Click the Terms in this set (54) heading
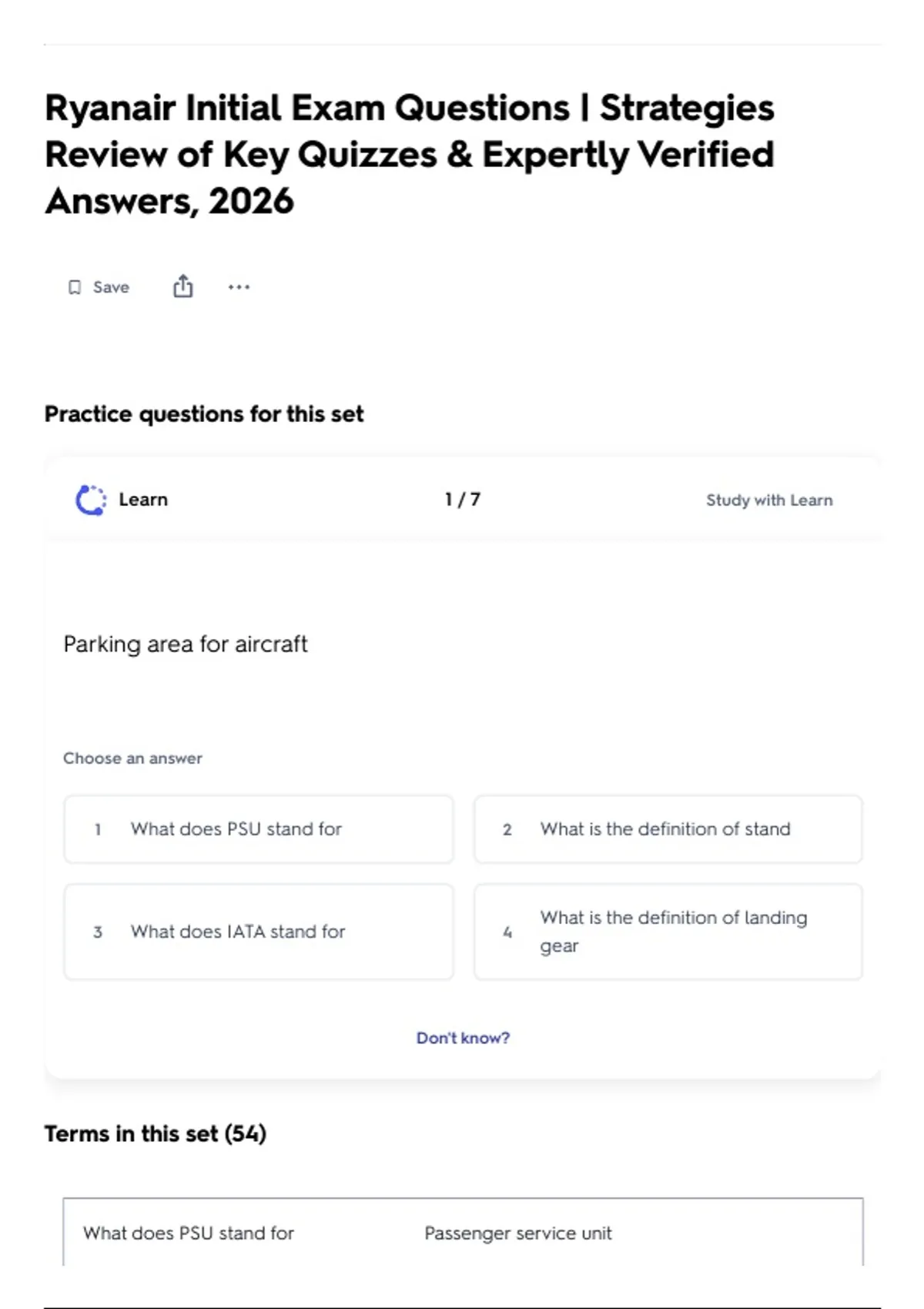 (x=156, y=1133)
